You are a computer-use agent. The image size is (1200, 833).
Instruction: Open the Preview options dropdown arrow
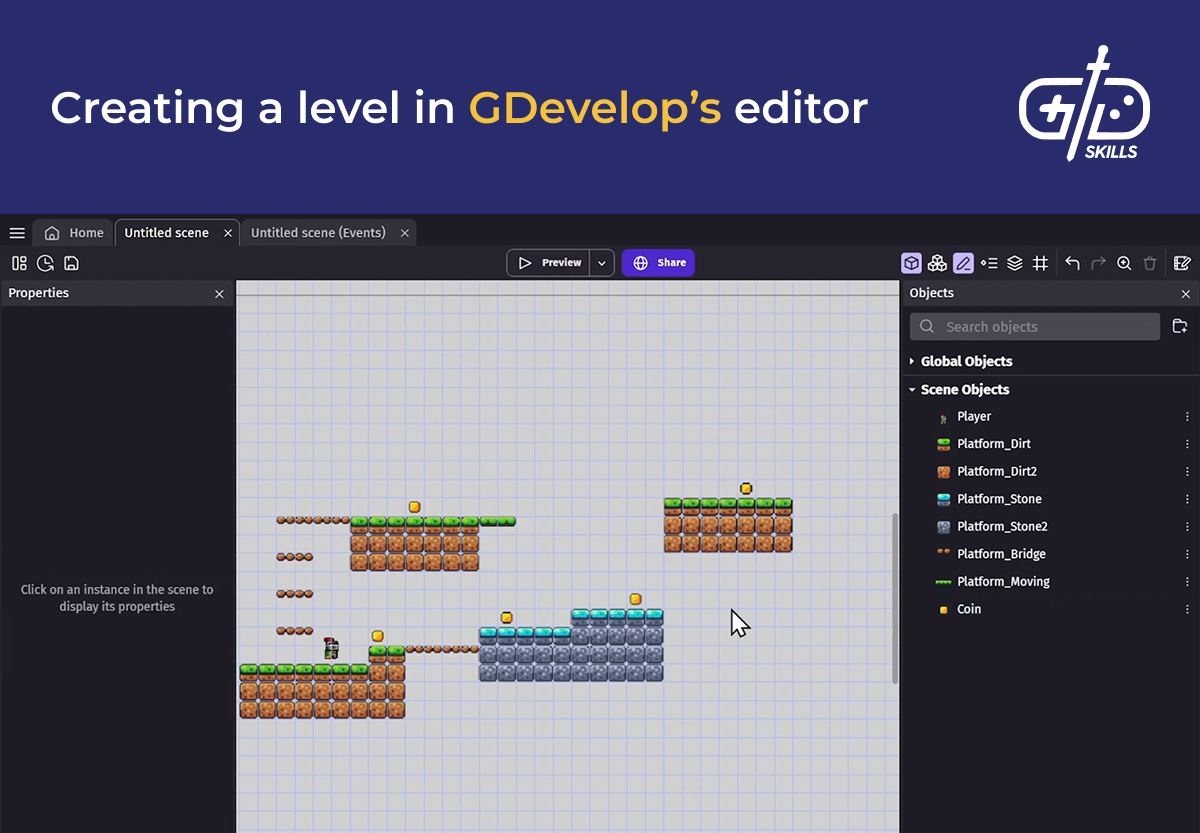pyautogui.click(x=601, y=262)
